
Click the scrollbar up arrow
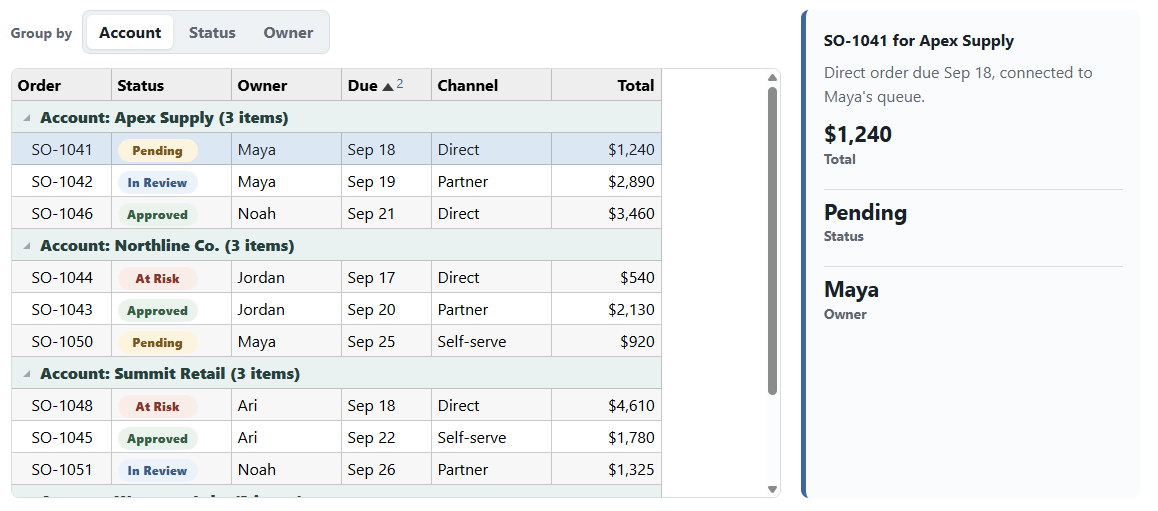tap(772, 77)
